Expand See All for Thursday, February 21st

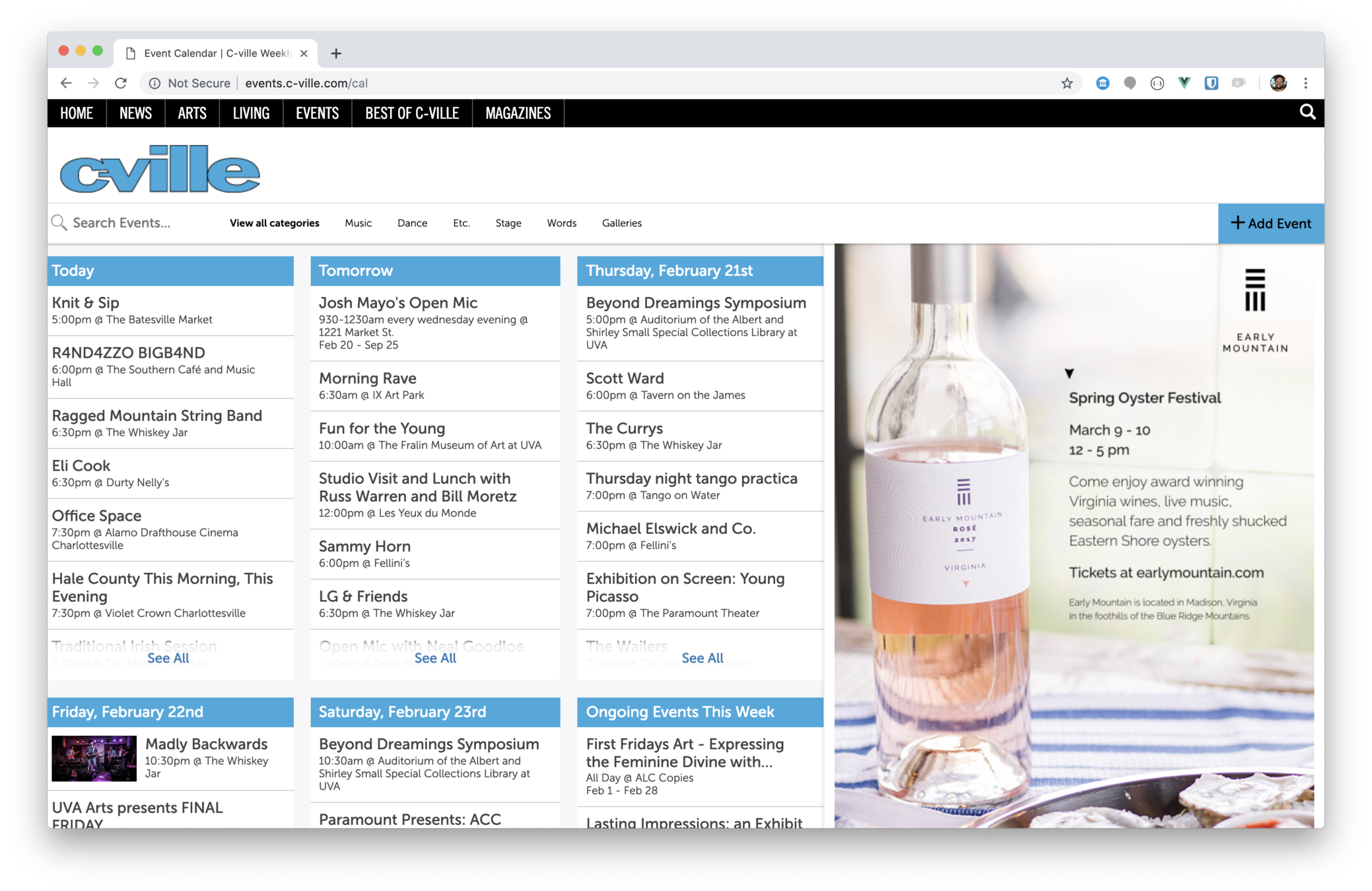702,658
